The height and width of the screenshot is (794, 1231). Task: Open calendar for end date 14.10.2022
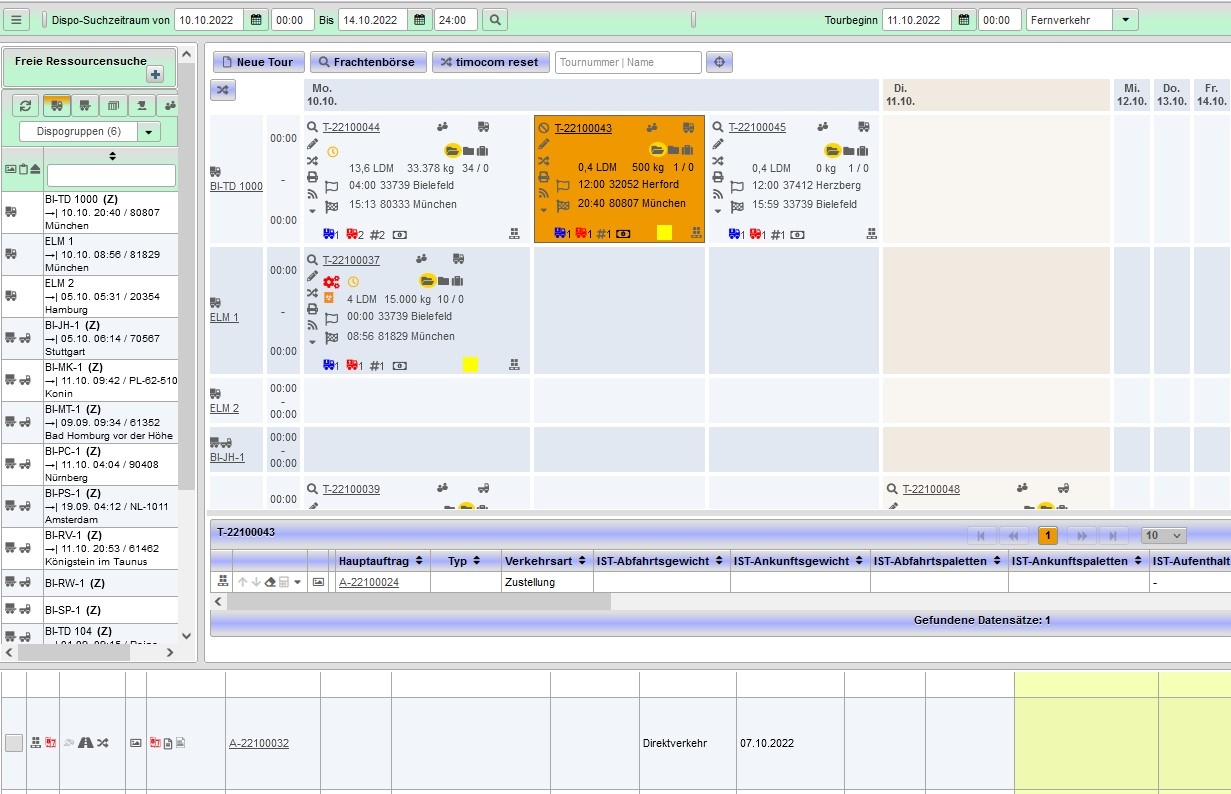point(420,20)
